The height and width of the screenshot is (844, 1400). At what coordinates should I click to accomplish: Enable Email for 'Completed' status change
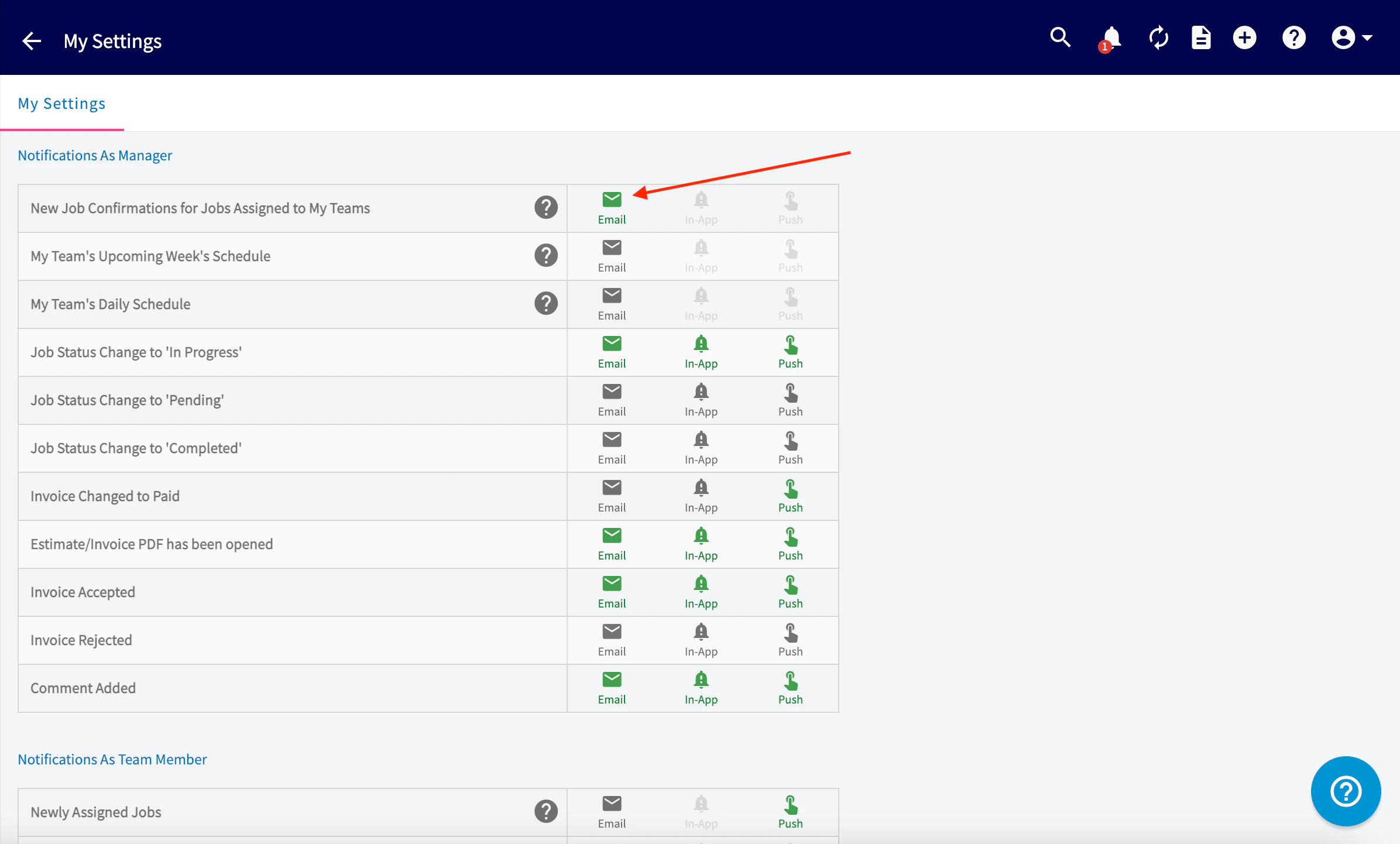(612, 448)
